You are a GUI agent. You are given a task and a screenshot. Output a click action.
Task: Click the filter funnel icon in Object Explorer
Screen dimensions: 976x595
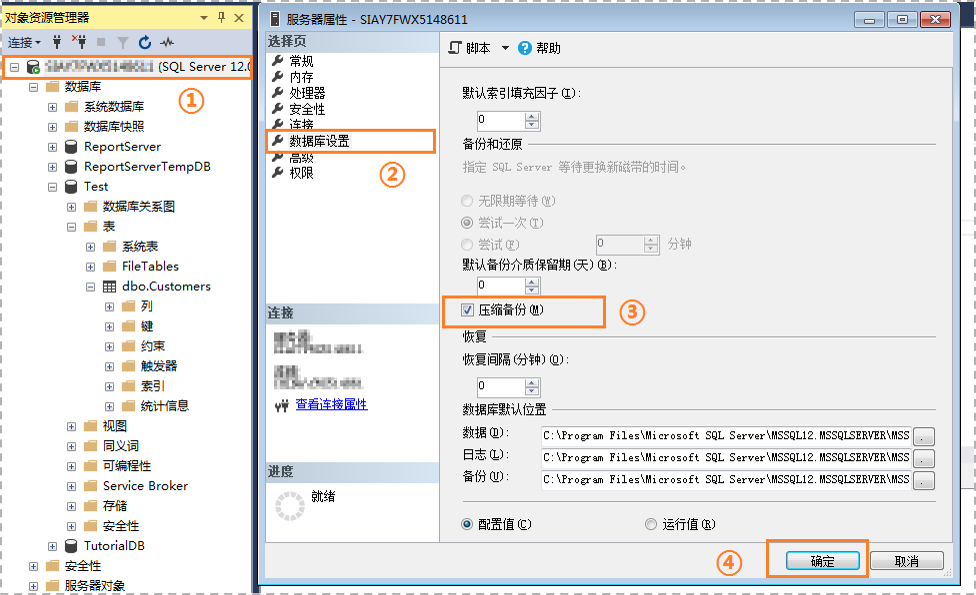[x=123, y=42]
